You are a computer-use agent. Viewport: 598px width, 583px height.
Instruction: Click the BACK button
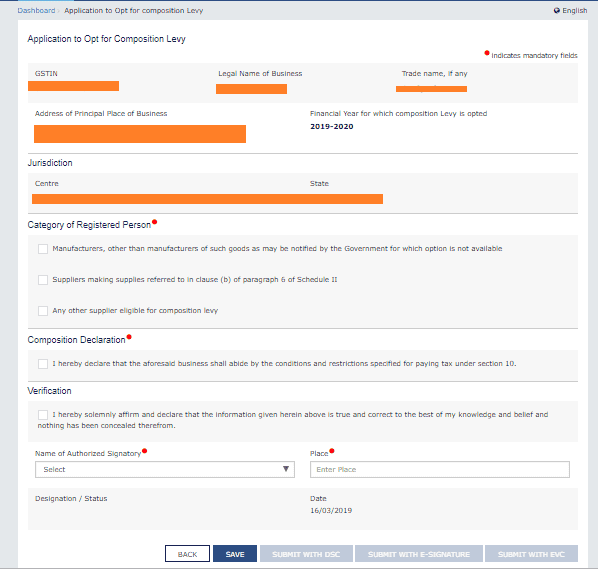(187, 554)
